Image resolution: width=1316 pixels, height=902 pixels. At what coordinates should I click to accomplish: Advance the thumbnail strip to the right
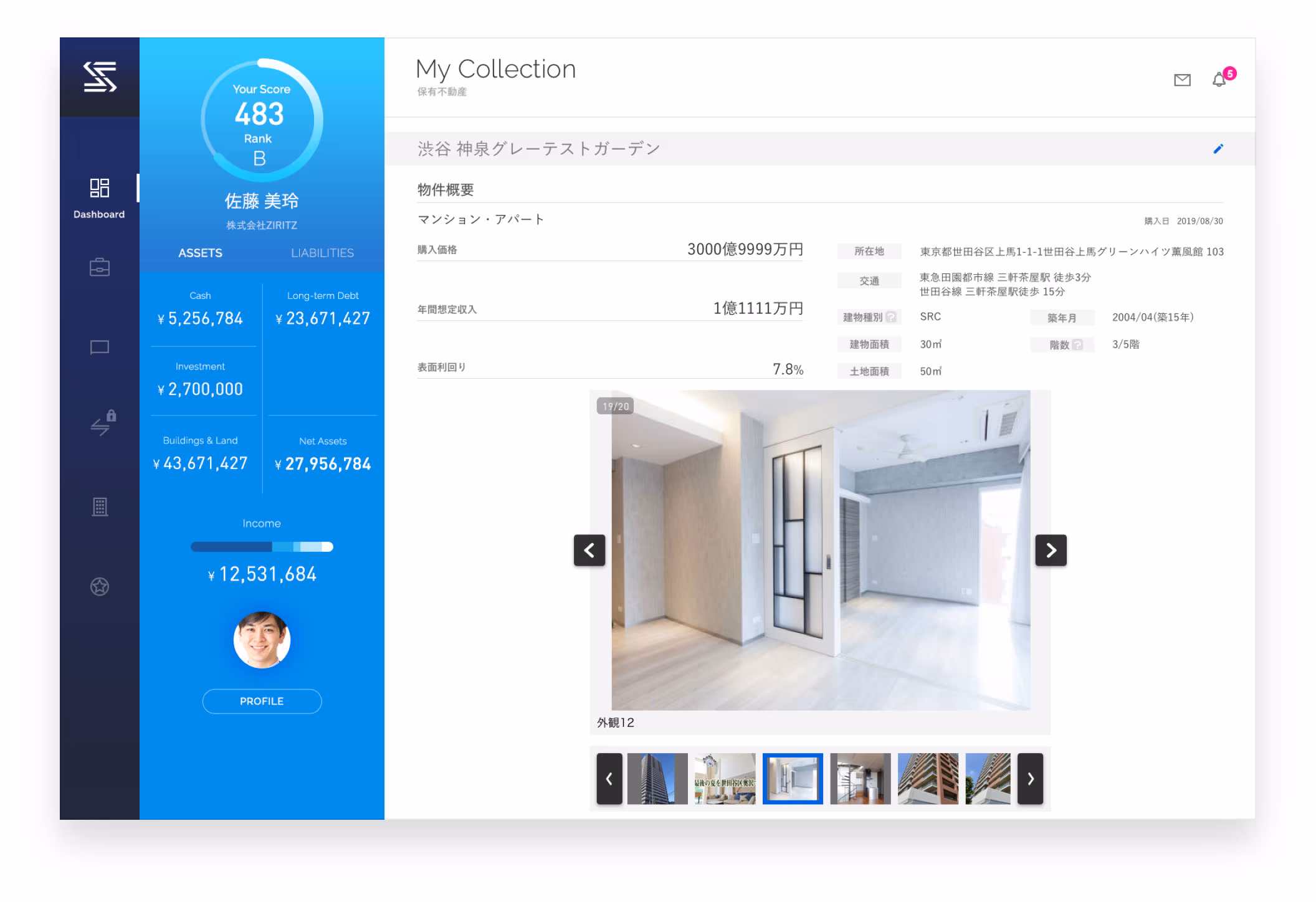click(x=1030, y=779)
